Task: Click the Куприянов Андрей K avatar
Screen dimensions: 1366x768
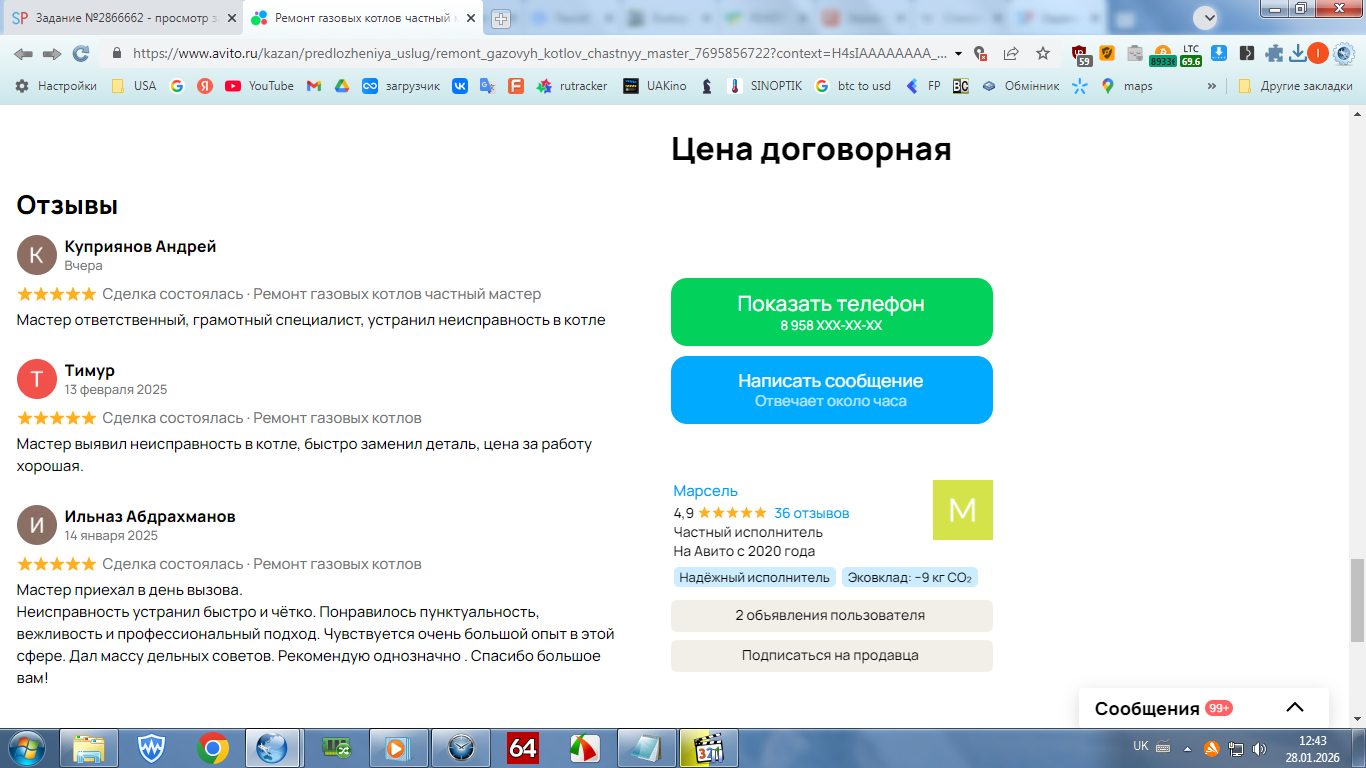Action: [x=37, y=255]
